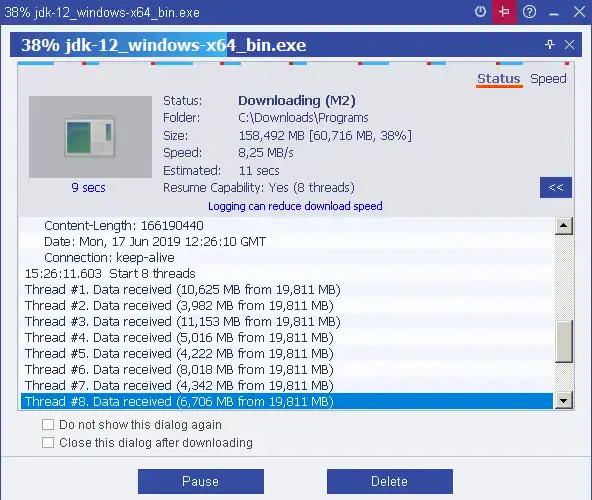592x500 pixels.
Task: Switch to the Speed tab
Action: click(x=548, y=79)
